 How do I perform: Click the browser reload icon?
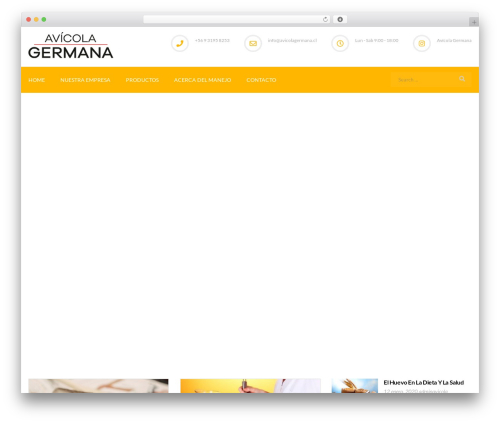pyautogui.click(x=325, y=19)
